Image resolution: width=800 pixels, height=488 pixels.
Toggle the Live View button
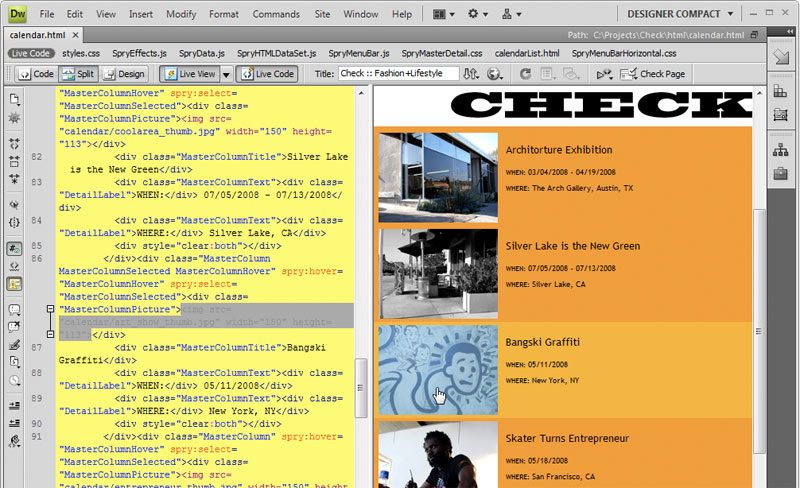(x=188, y=74)
